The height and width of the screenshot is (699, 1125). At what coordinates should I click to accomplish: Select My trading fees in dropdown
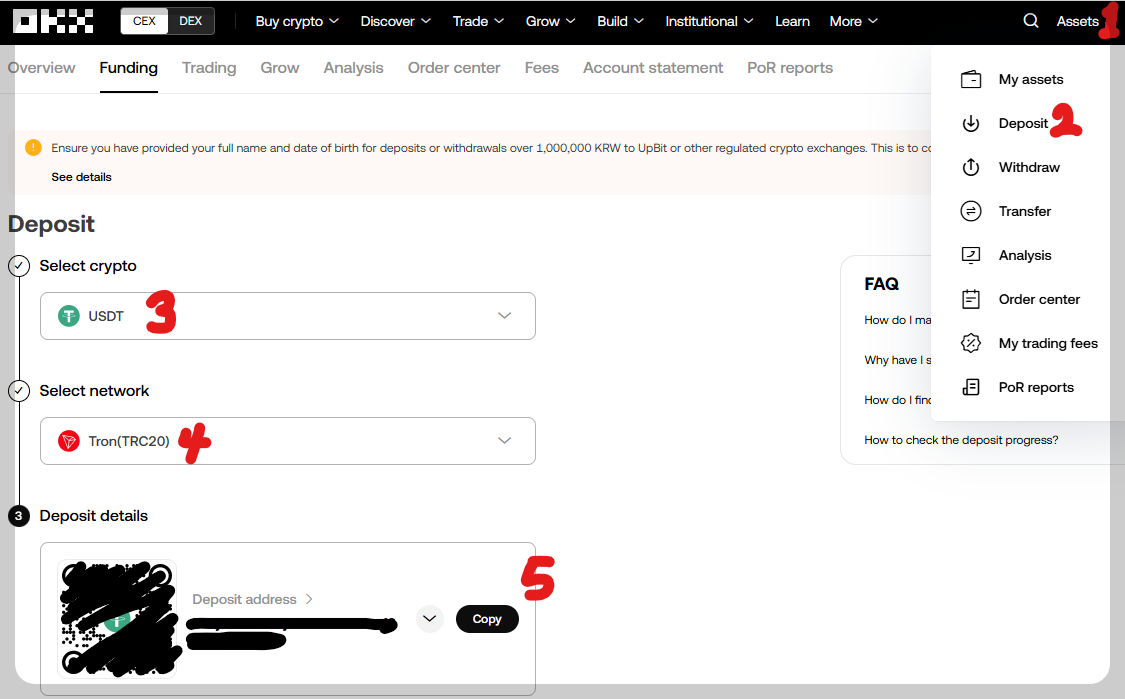1048,343
